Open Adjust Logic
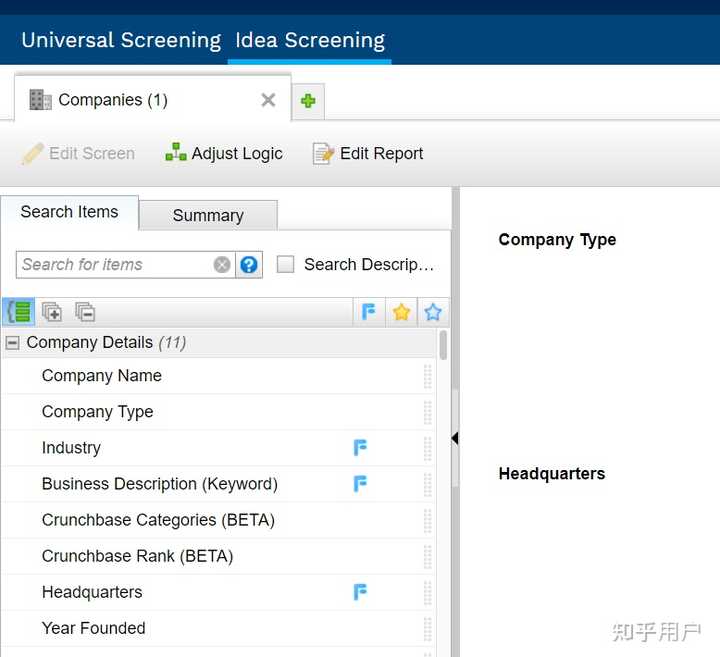The image size is (720, 657). coord(224,153)
